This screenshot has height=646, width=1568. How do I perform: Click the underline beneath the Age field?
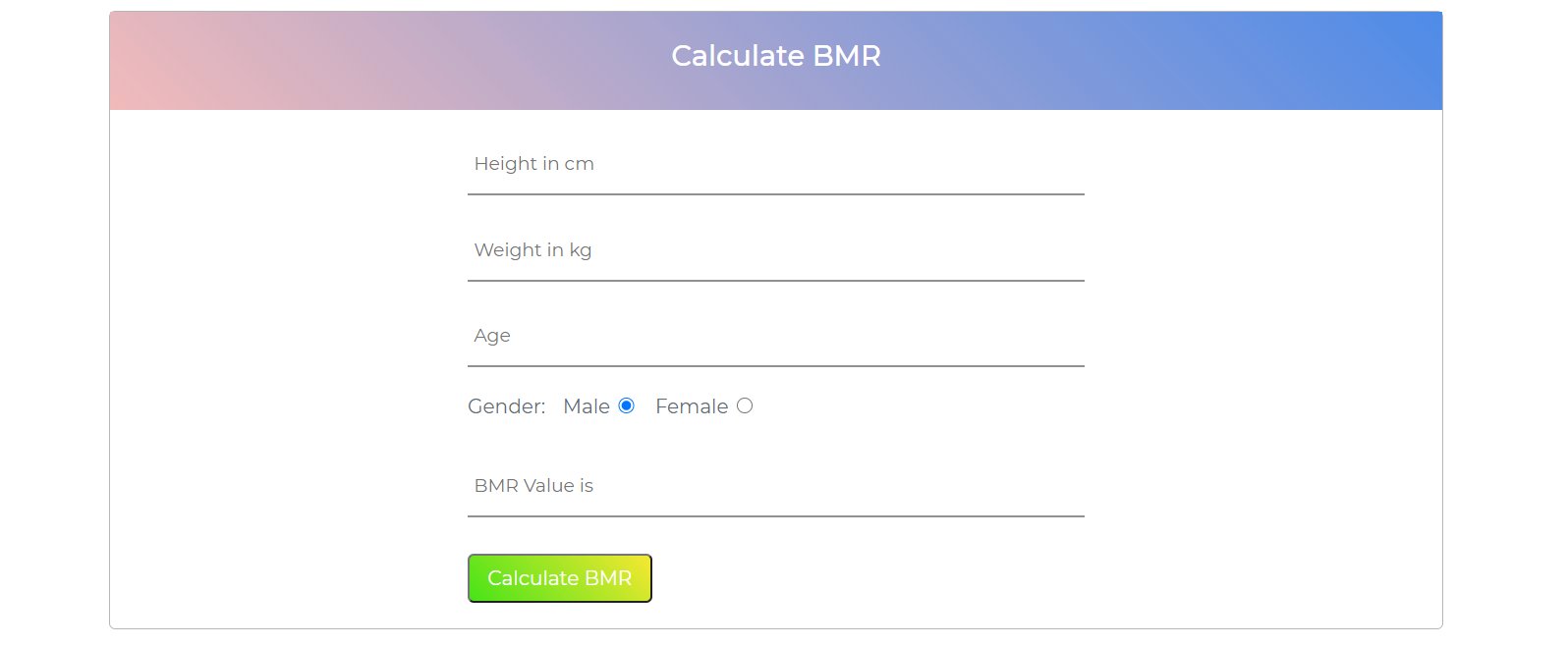point(775,366)
